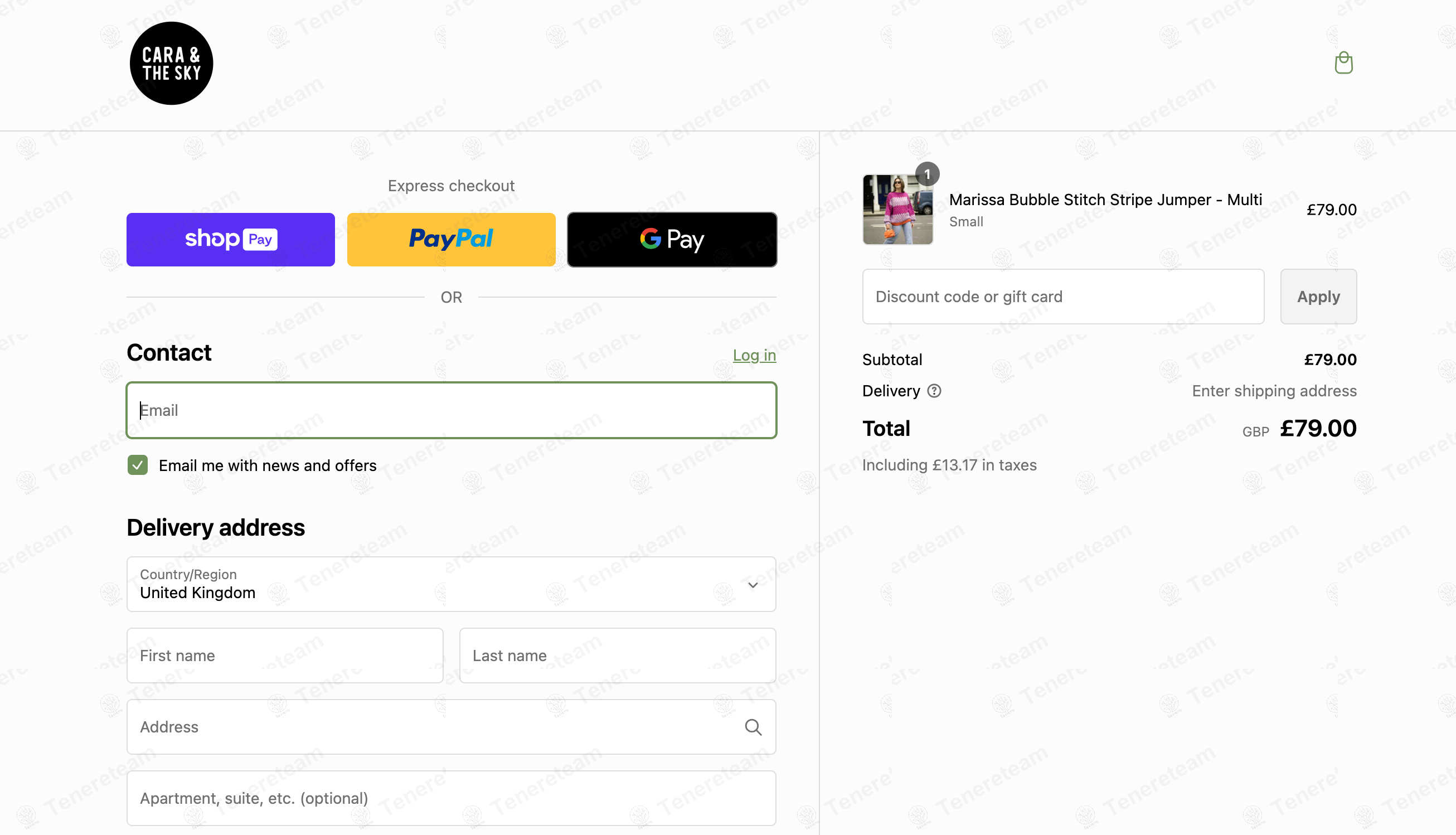Pay with Shop Pay express button
1456x835 pixels.
coord(231,240)
